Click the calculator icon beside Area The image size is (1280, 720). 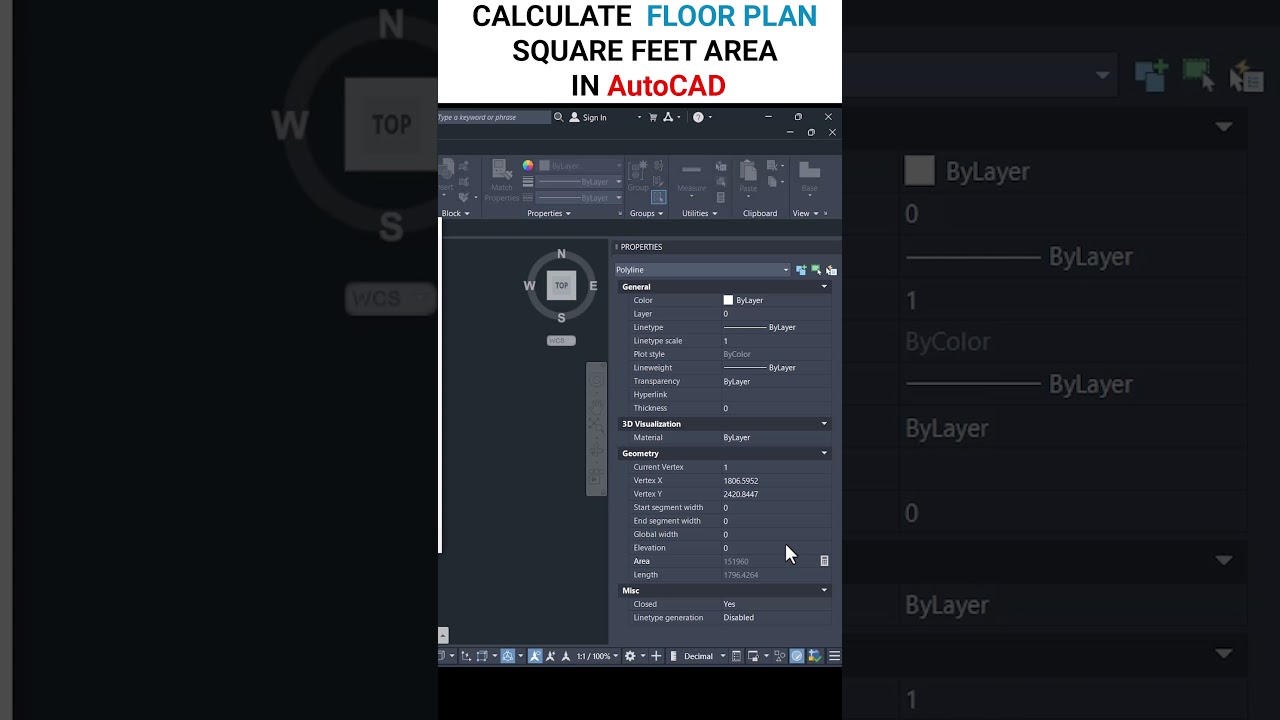point(824,561)
